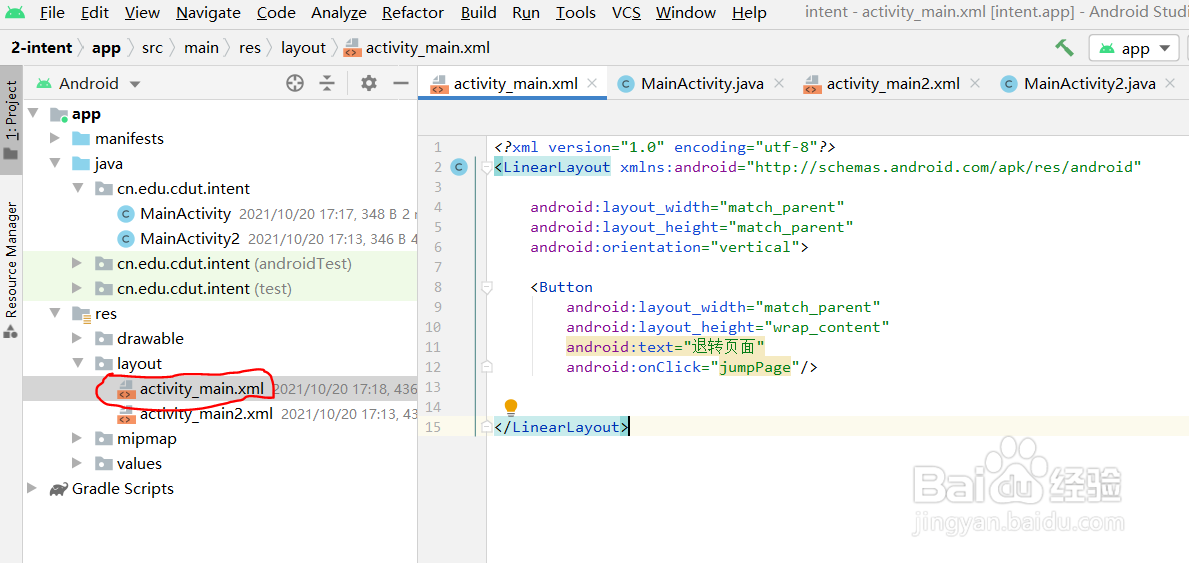Switch to the MainActivity.java tab

[x=701, y=83]
